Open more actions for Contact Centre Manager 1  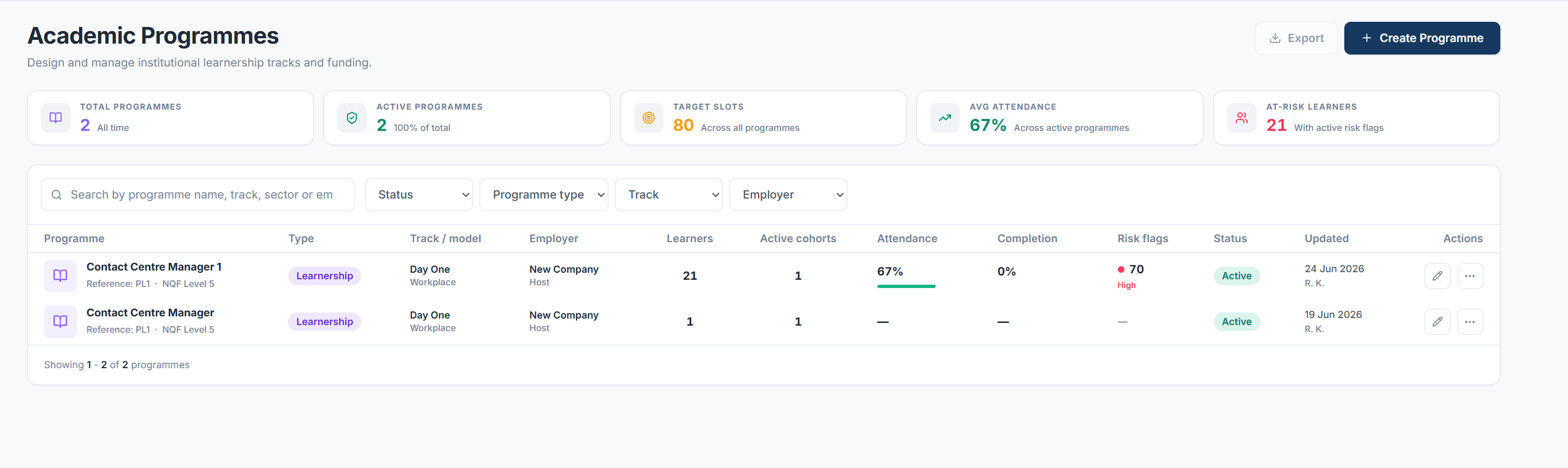pyautogui.click(x=1470, y=275)
